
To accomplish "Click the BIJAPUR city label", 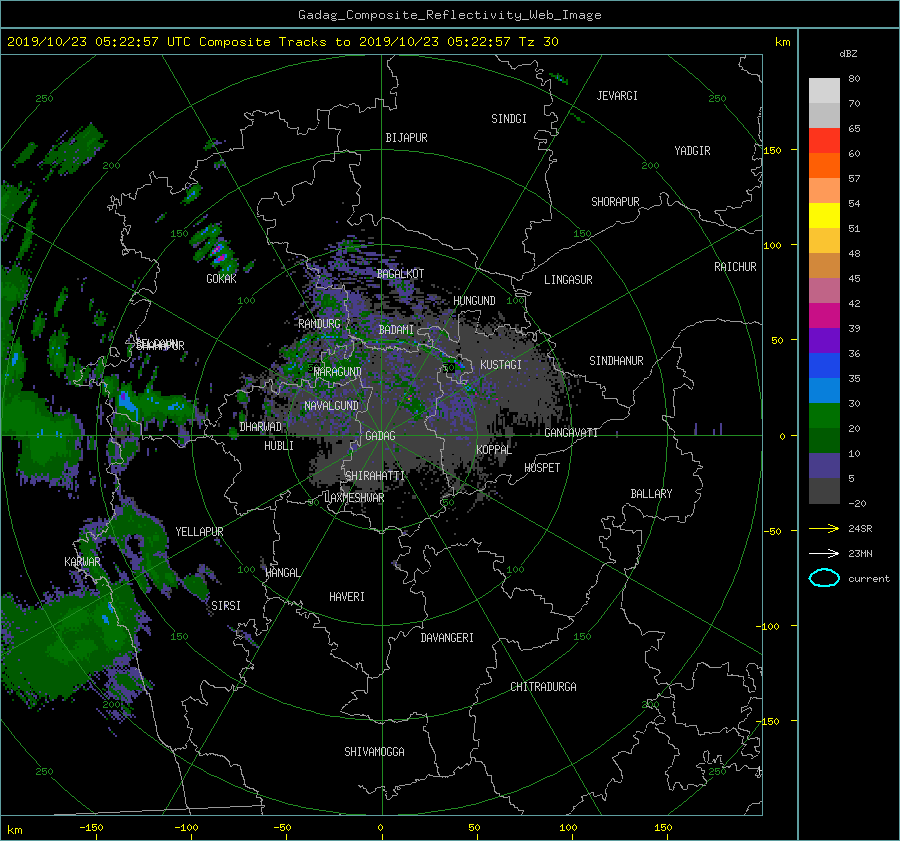I will pos(406,138).
